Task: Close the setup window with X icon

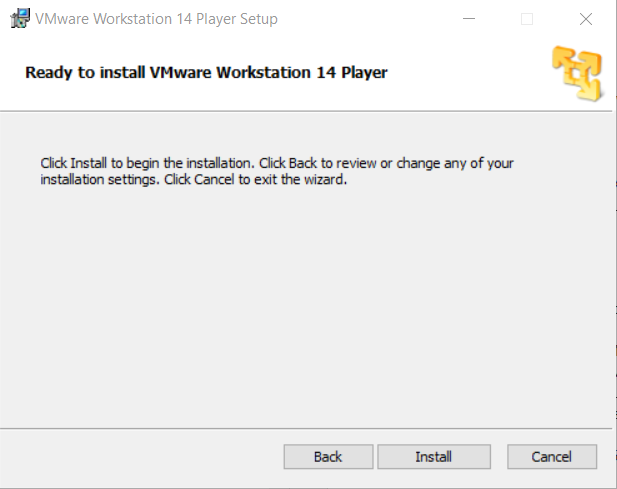Action: 586,18
